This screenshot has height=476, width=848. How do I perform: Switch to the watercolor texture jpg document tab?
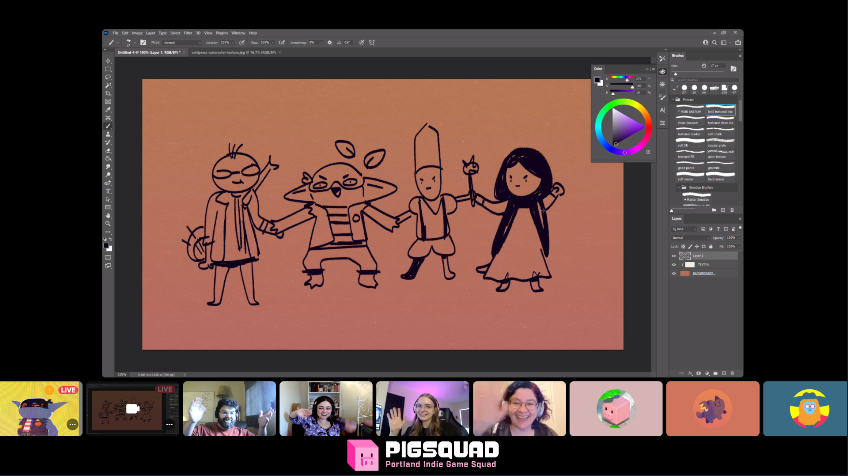point(234,52)
